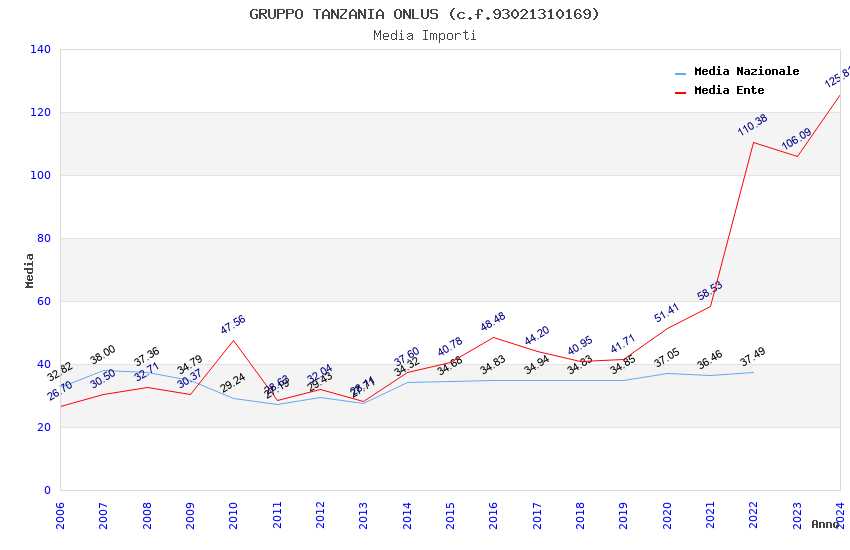Click the Media Importi subtitle
Screen dimensions: 850x550
tap(424, 36)
